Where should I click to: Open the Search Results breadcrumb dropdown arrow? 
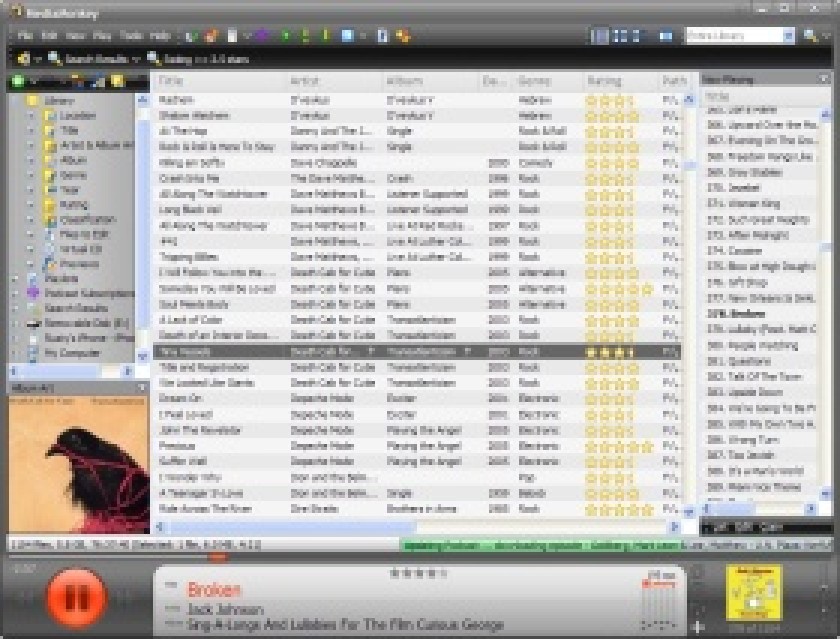point(136,59)
